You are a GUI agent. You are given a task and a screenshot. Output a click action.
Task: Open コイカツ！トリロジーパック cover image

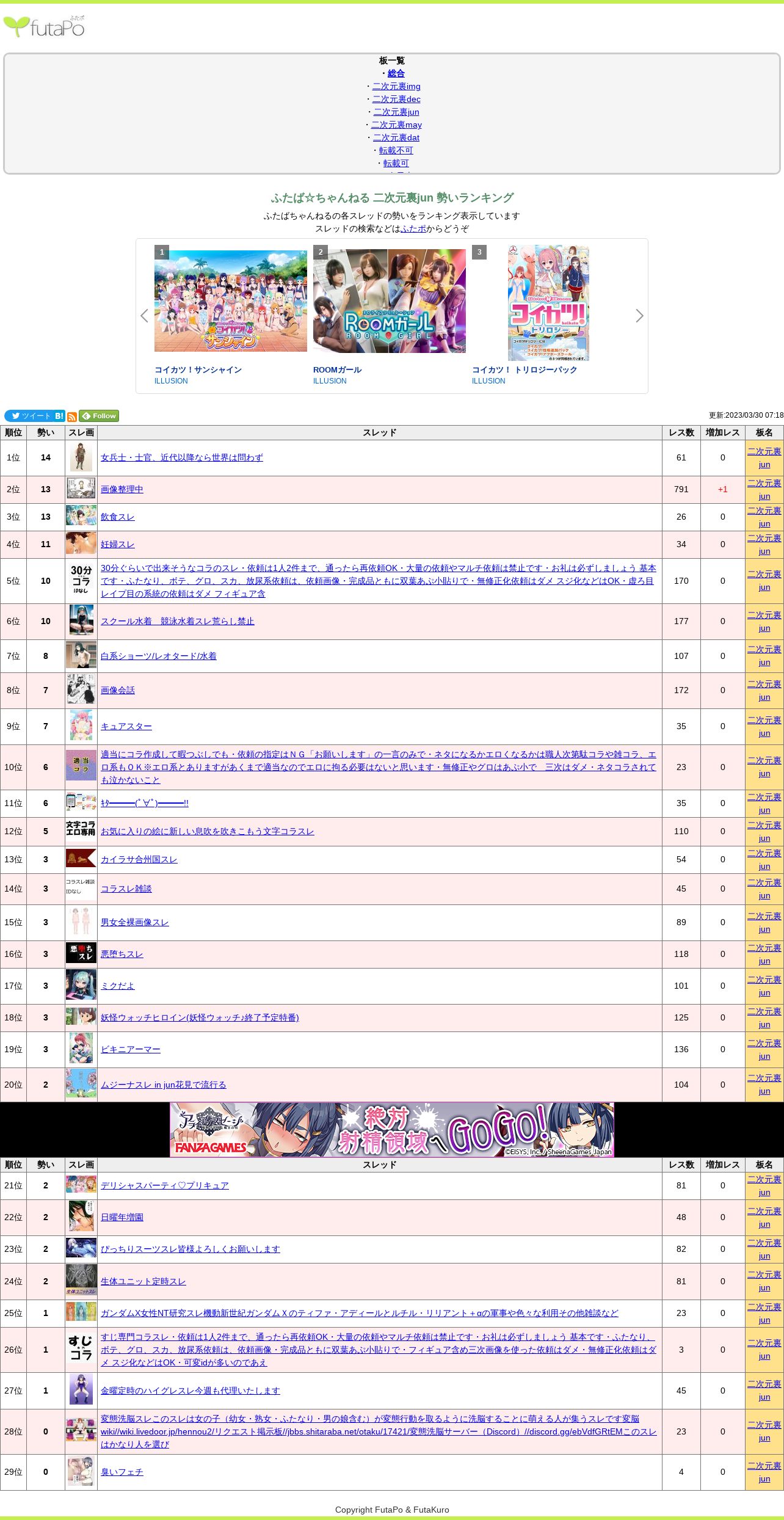coord(548,303)
